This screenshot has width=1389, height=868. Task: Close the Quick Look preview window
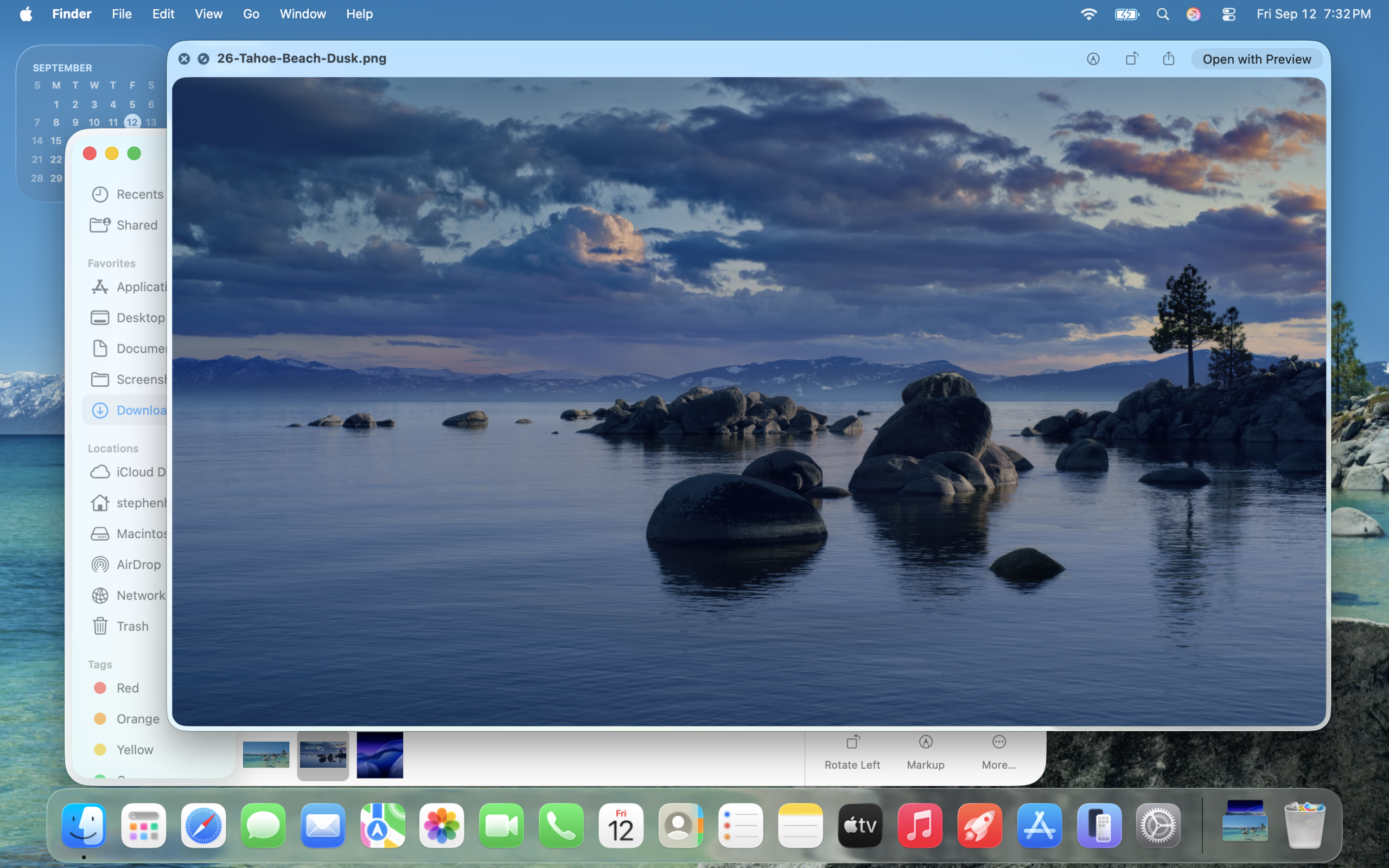tap(184, 59)
